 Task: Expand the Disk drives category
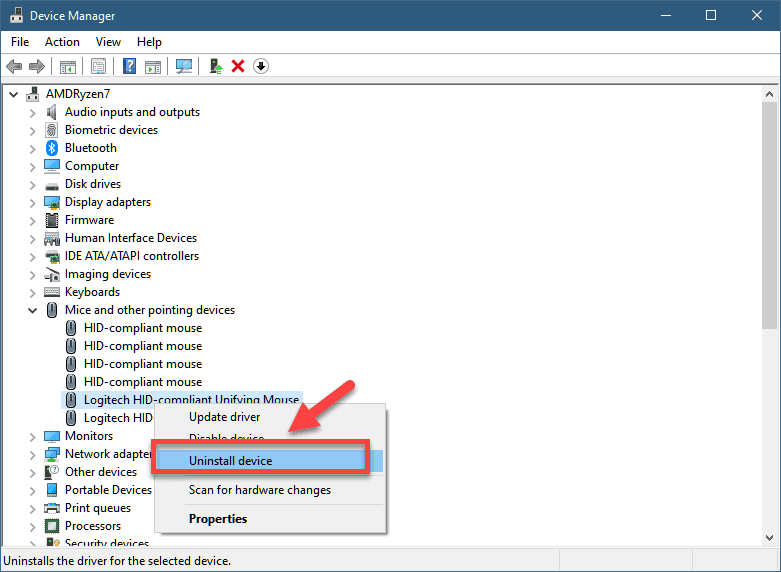coord(32,185)
